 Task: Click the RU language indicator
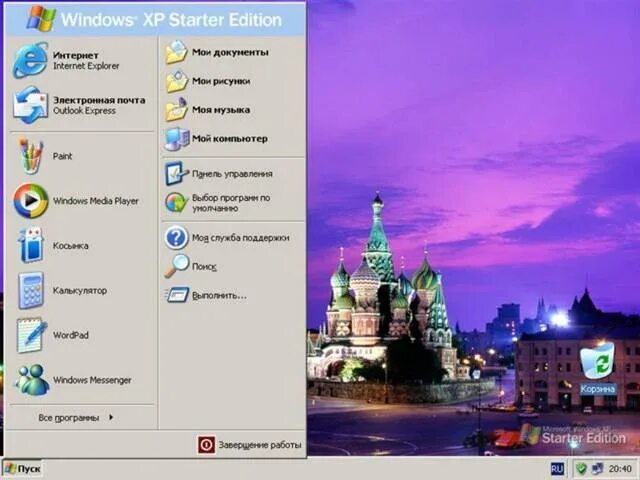point(557,468)
